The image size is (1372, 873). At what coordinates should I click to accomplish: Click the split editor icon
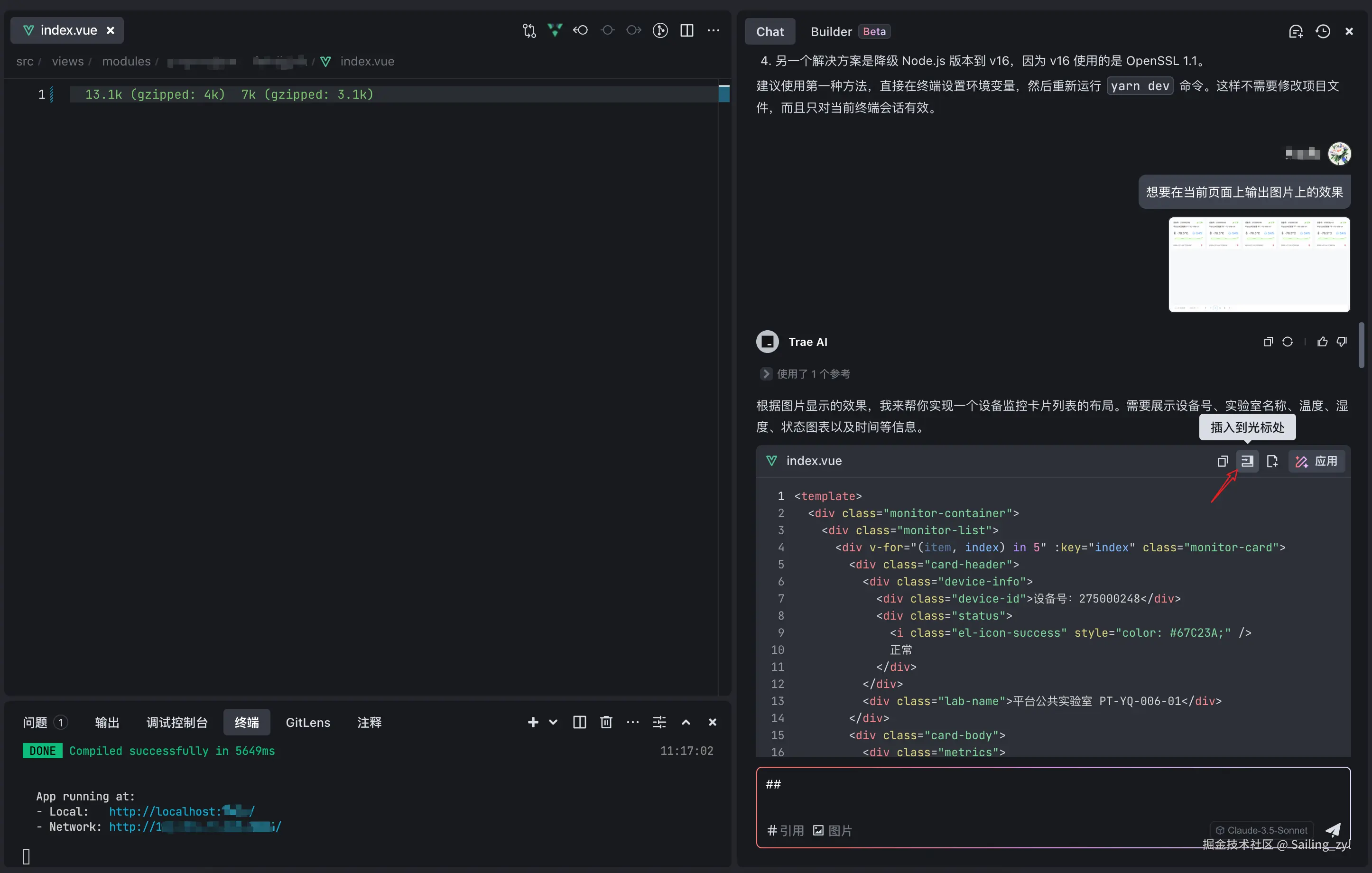point(686,30)
